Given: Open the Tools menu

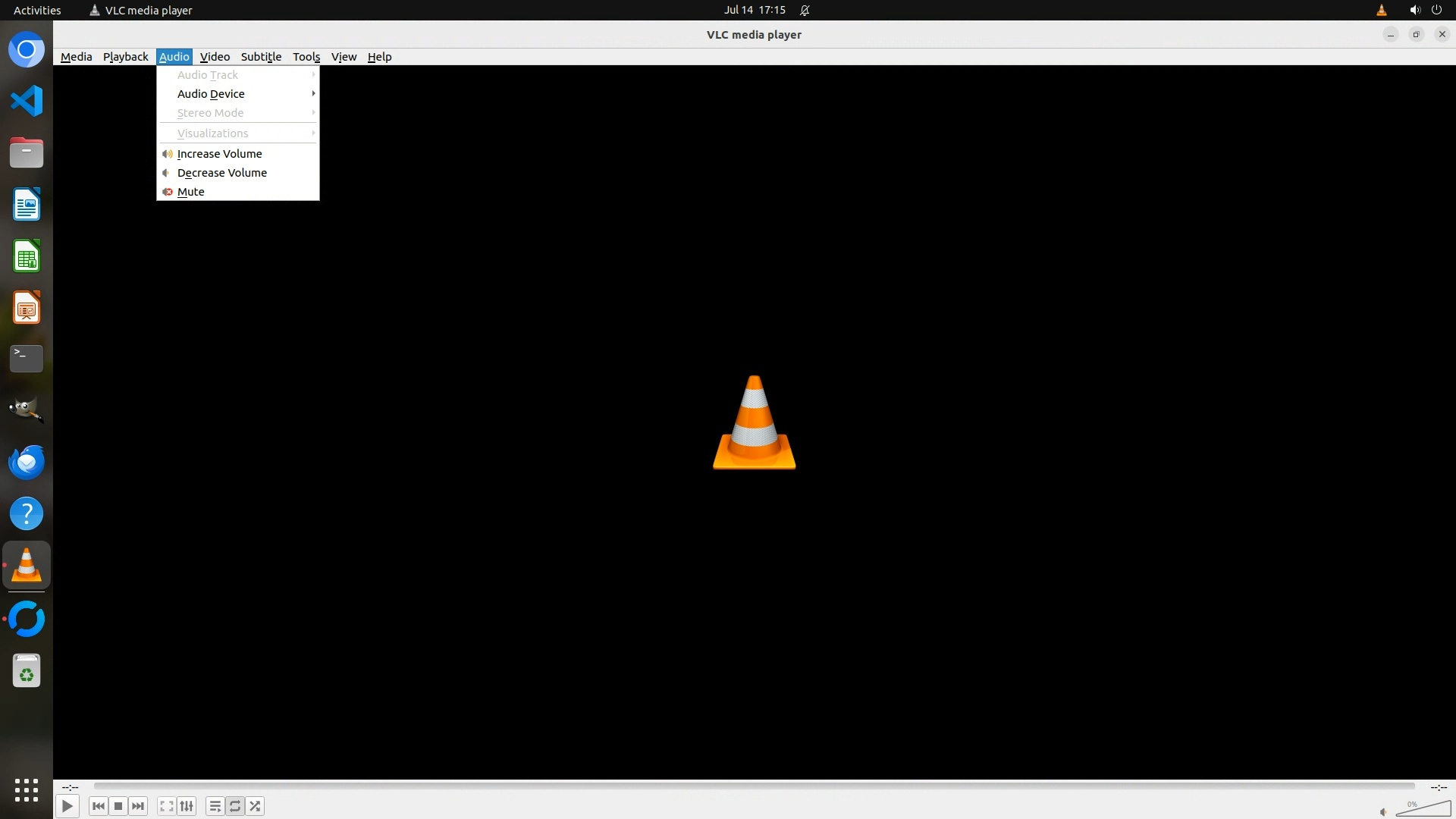Looking at the screenshot, I should tap(306, 57).
